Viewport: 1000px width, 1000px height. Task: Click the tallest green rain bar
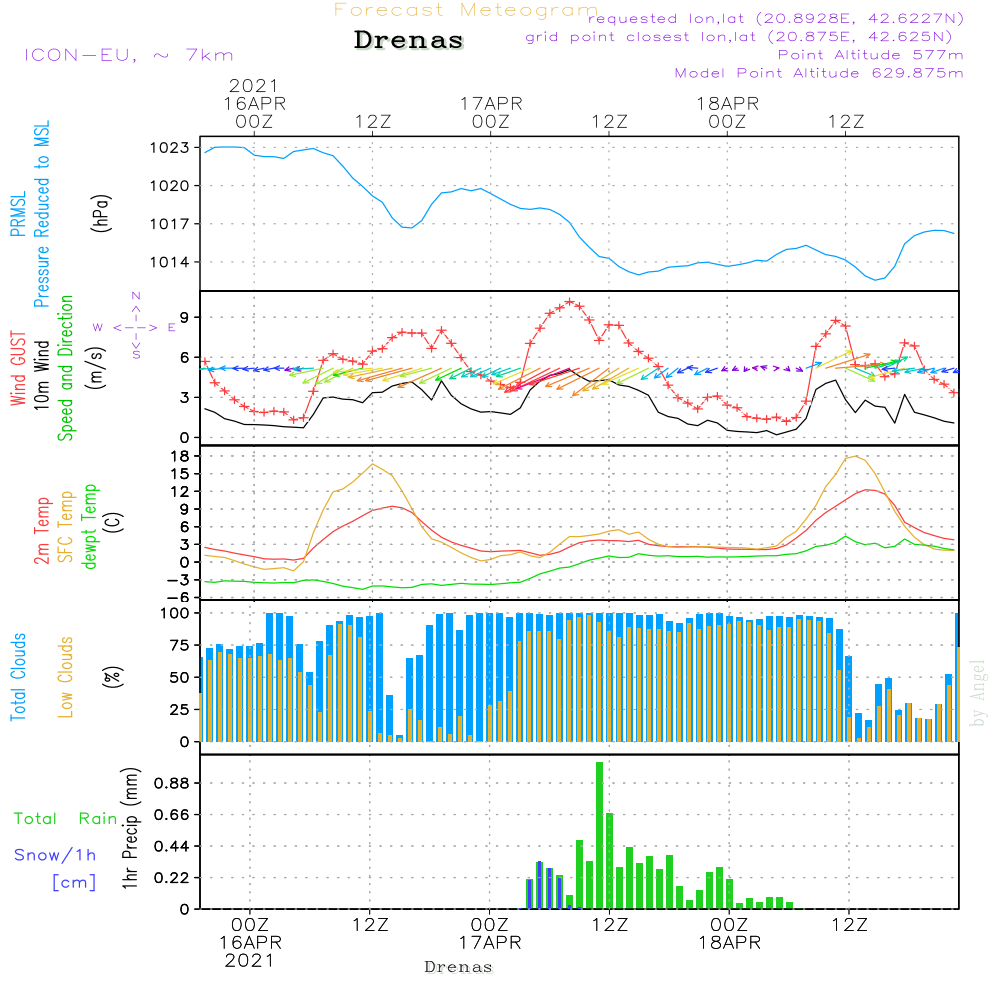[x=599, y=835]
